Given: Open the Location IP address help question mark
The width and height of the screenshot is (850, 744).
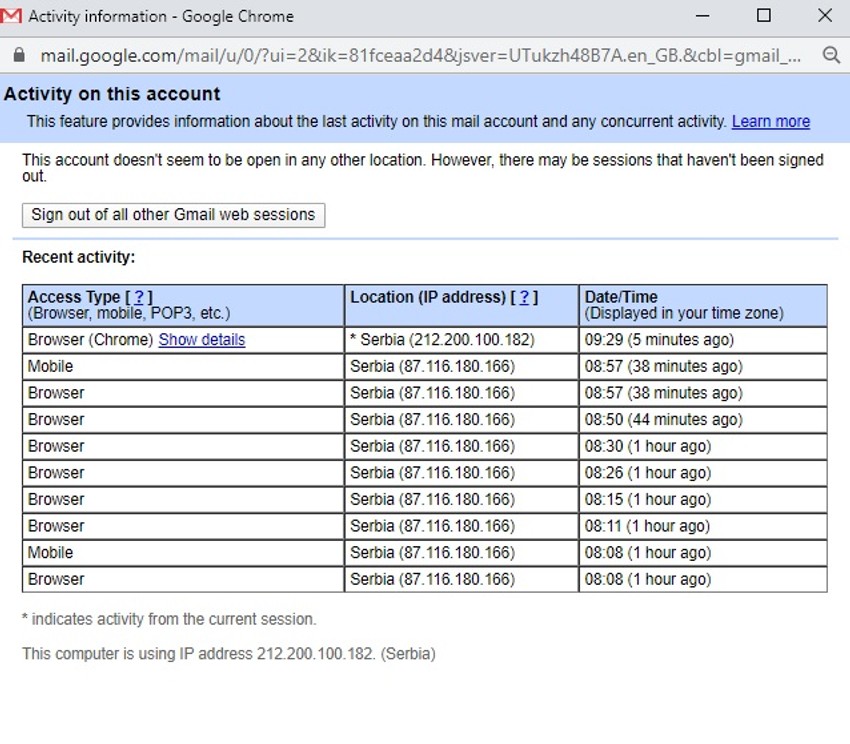Looking at the screenshot, I should [524, 297].
